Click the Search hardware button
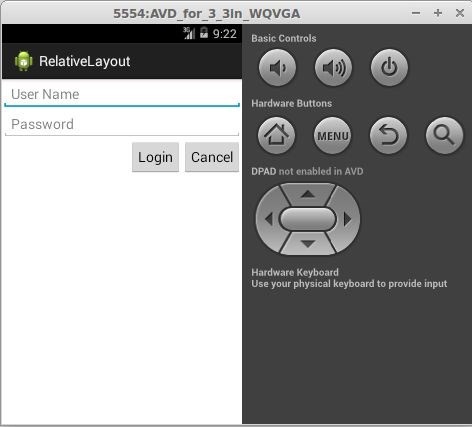The width and height of the screenshot is (472, 427). tap(444, 136)
